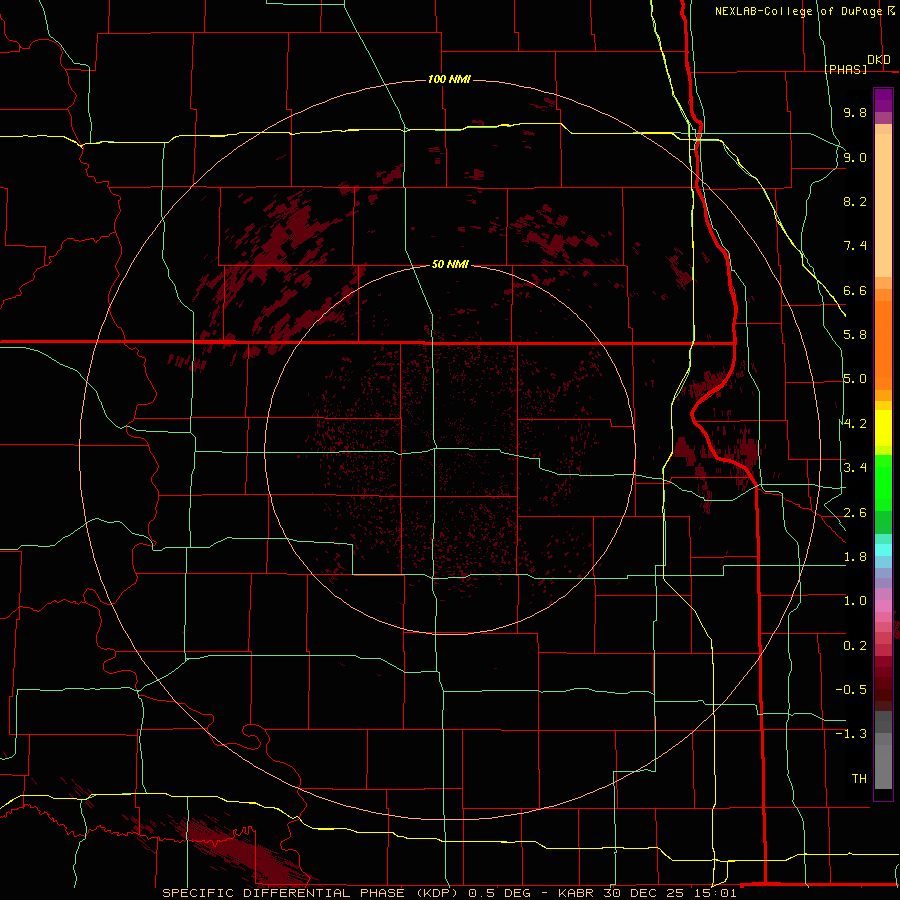Click the NEXLAB-College of DuPage credit text

pyautogui.click(x=798, y=11)
